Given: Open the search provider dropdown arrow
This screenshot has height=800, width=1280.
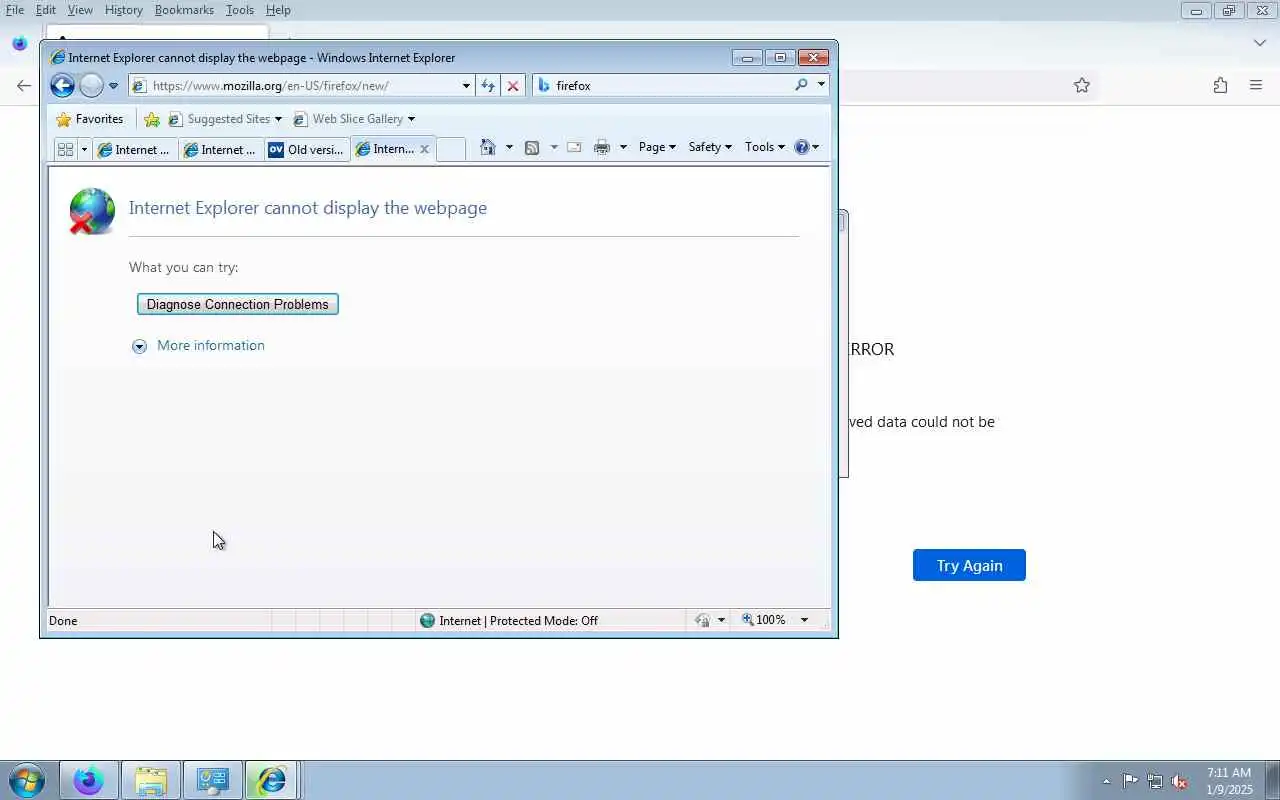Looking at the screenshot, I should [821, 85].
